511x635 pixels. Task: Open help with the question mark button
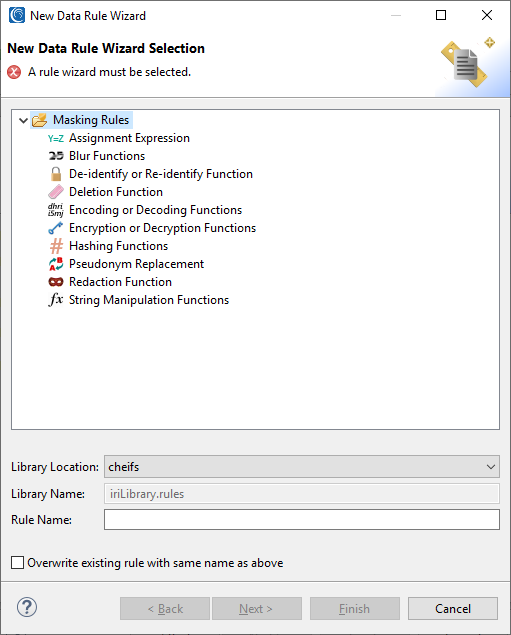point(27,607)
